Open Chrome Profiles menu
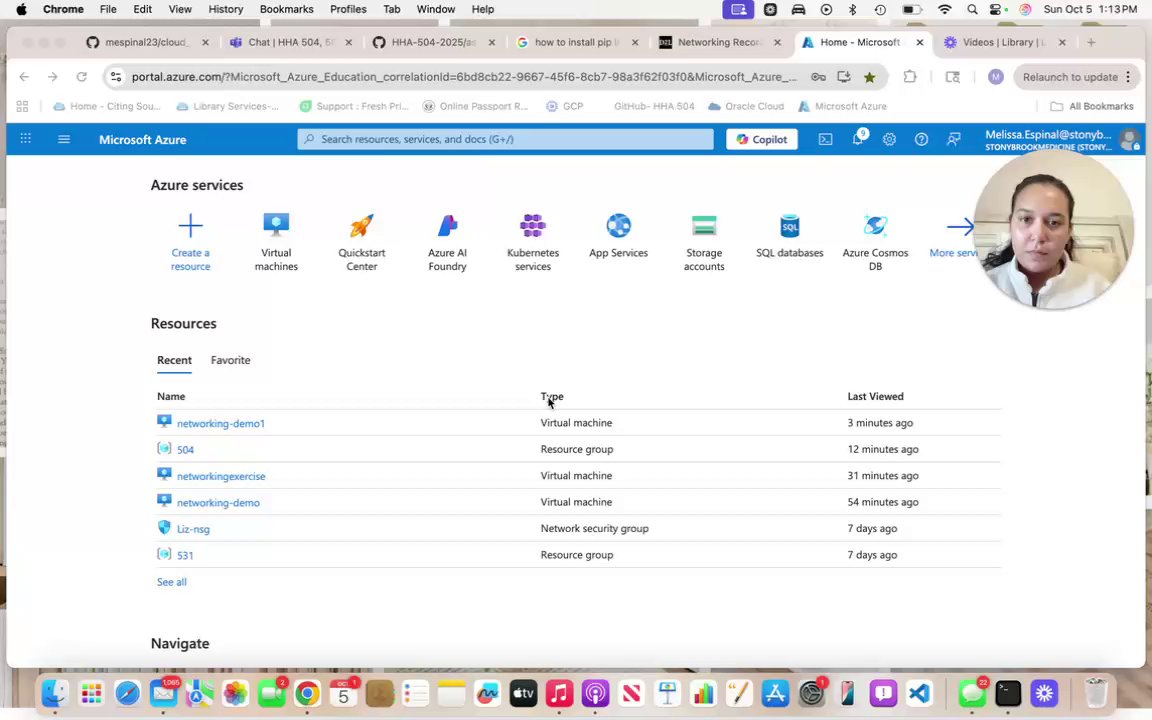 pyautogui.click(x=348, y=10)
